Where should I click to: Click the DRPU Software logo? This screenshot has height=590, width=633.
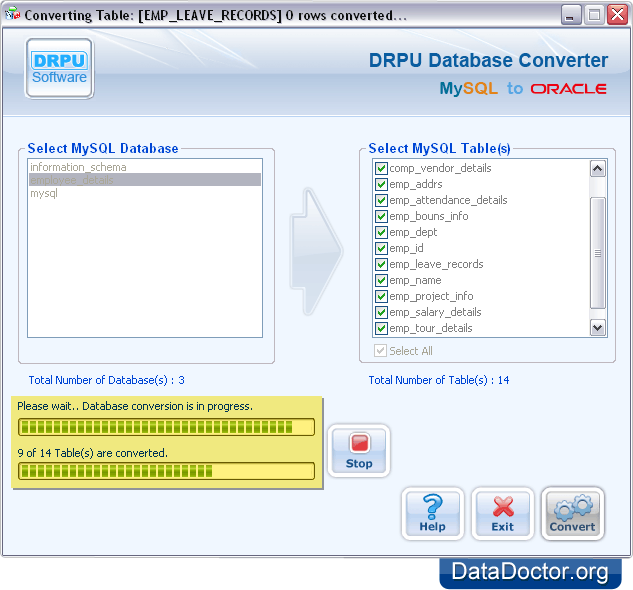pyautogui.click(x=59, y=68)
